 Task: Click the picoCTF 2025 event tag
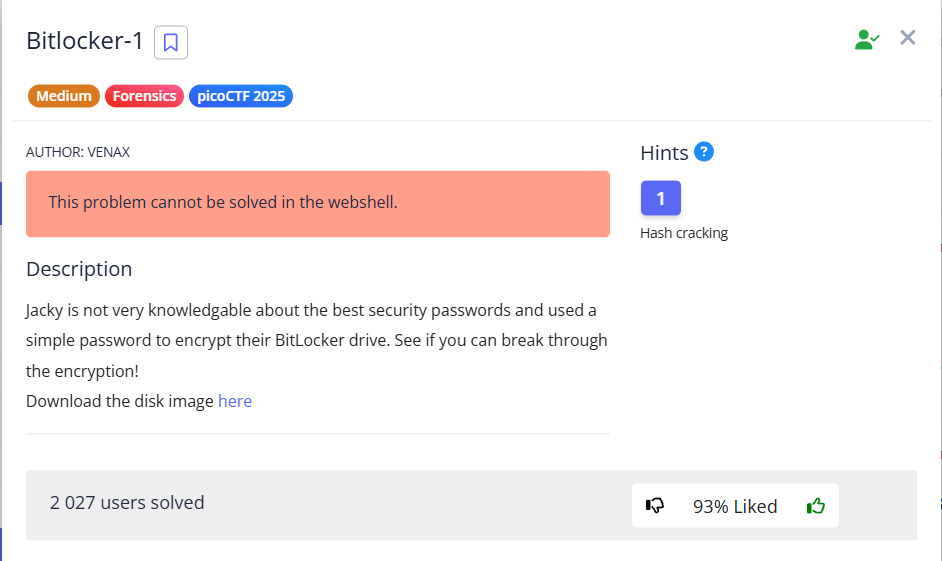tap(240, 96)
